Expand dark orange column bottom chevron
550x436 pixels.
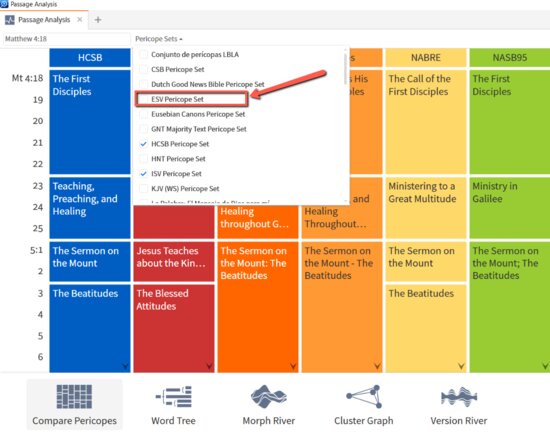(x=293, y=366)
